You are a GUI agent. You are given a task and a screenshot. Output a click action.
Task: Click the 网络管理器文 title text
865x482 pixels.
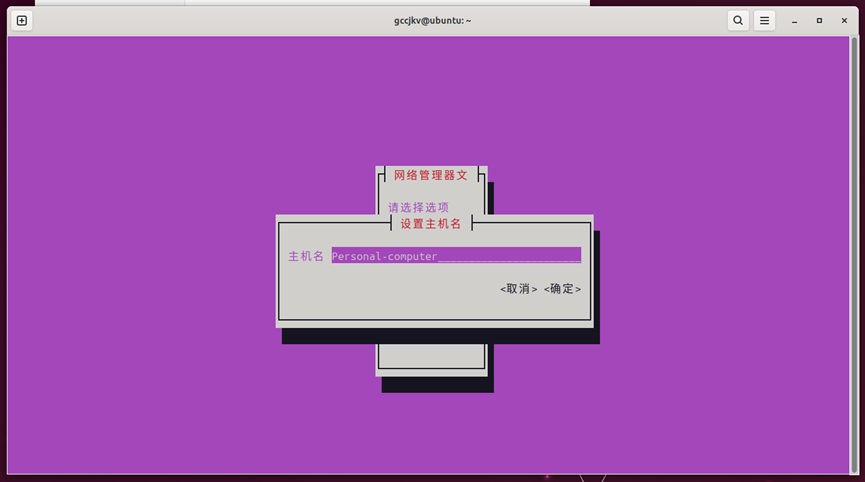[430, 175]
